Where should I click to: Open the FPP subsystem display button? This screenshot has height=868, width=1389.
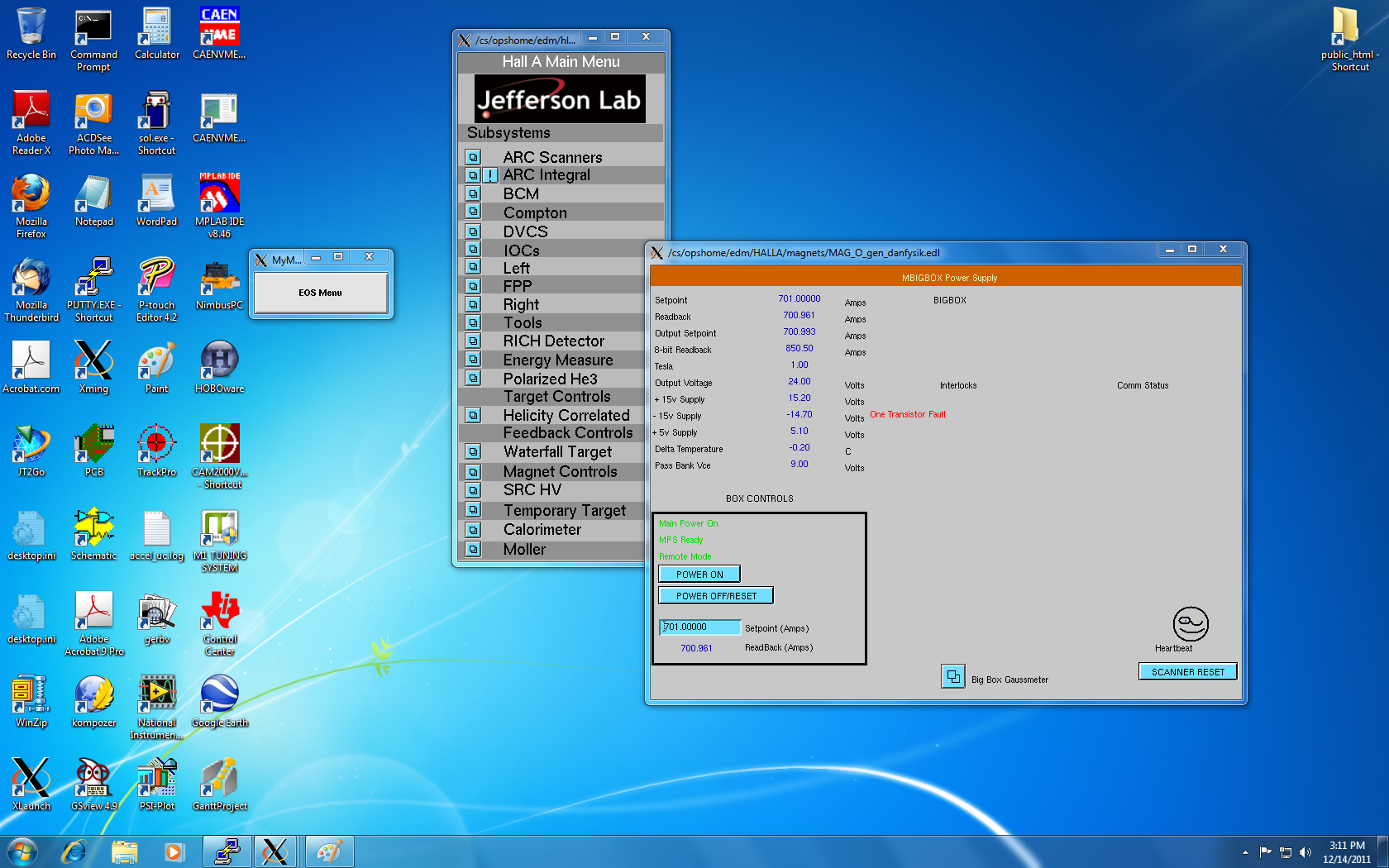point(473,286)
